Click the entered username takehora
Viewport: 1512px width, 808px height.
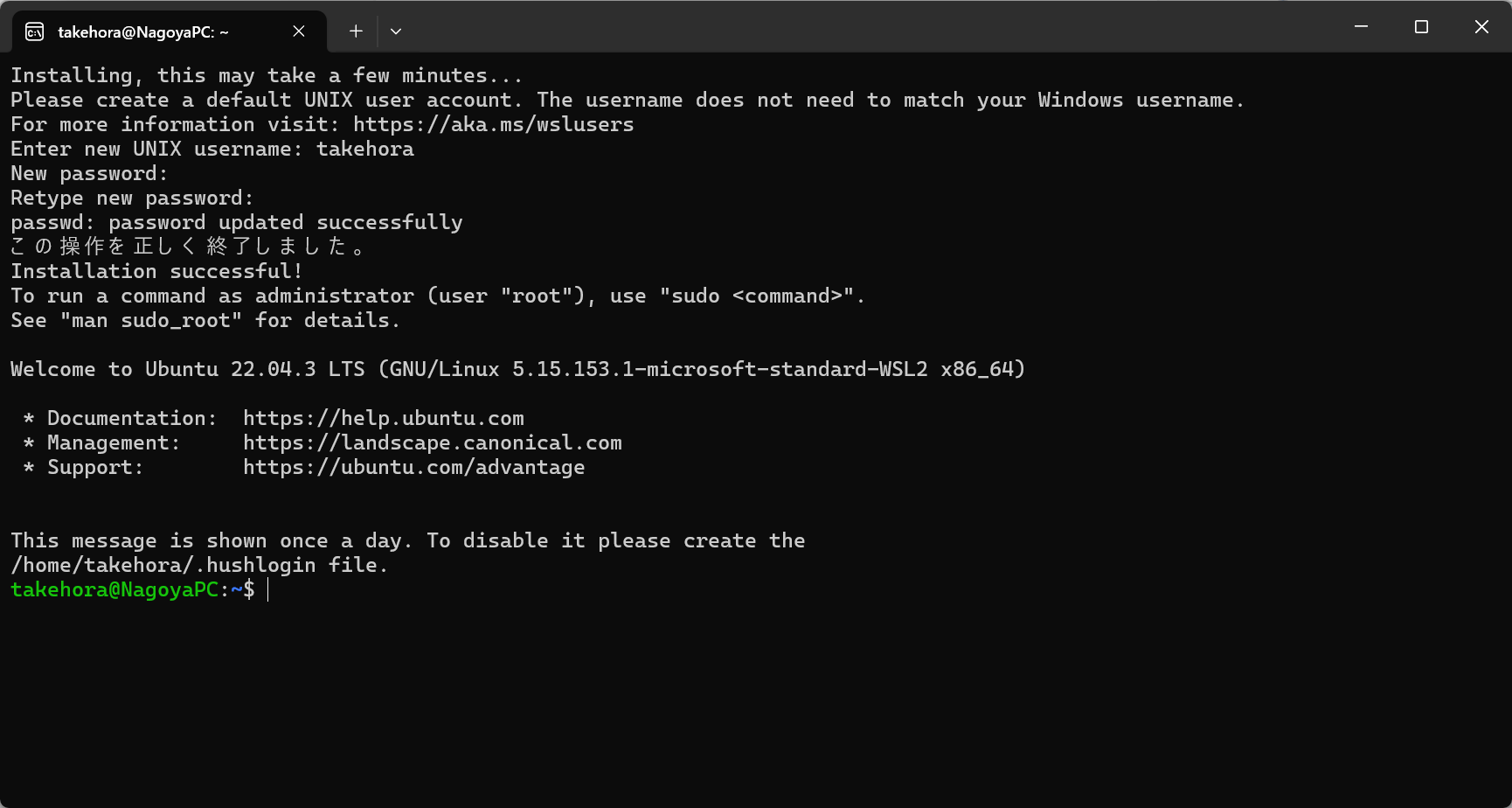click(x=365, y=150)
